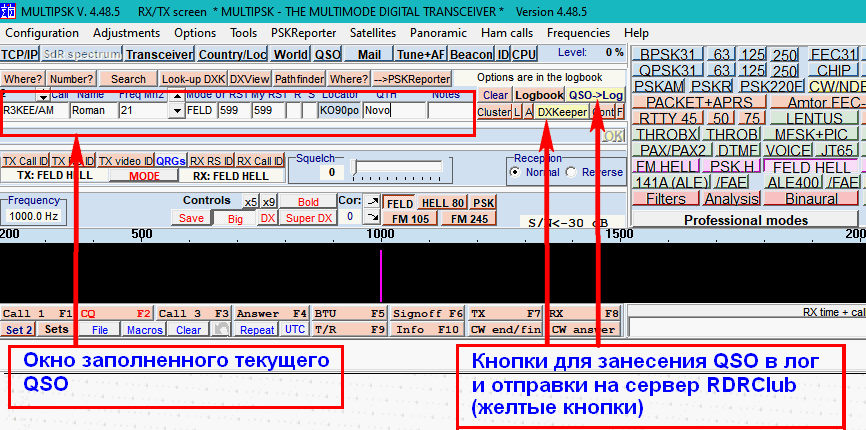The width and height of the screenshot is (866, 430).
Task: Open the Options menu
Action: coord(195,33)
